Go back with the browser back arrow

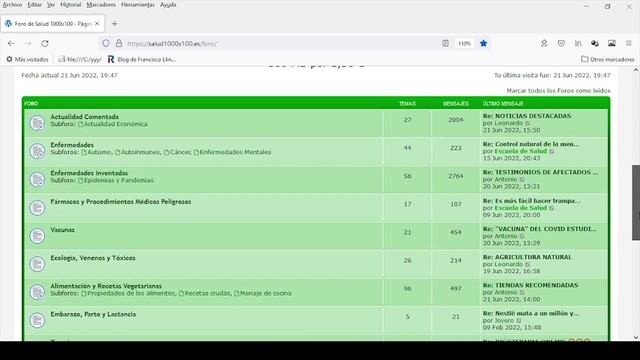pos(11,43)
